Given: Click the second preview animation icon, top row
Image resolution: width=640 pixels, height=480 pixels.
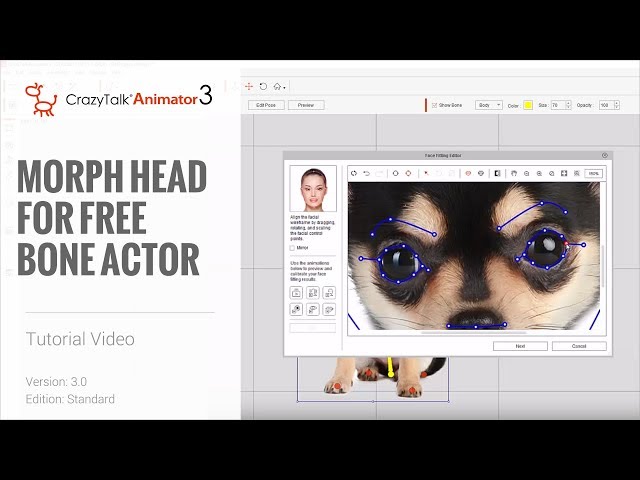Looking at the screenshot, I should click(x=313, y=293).
